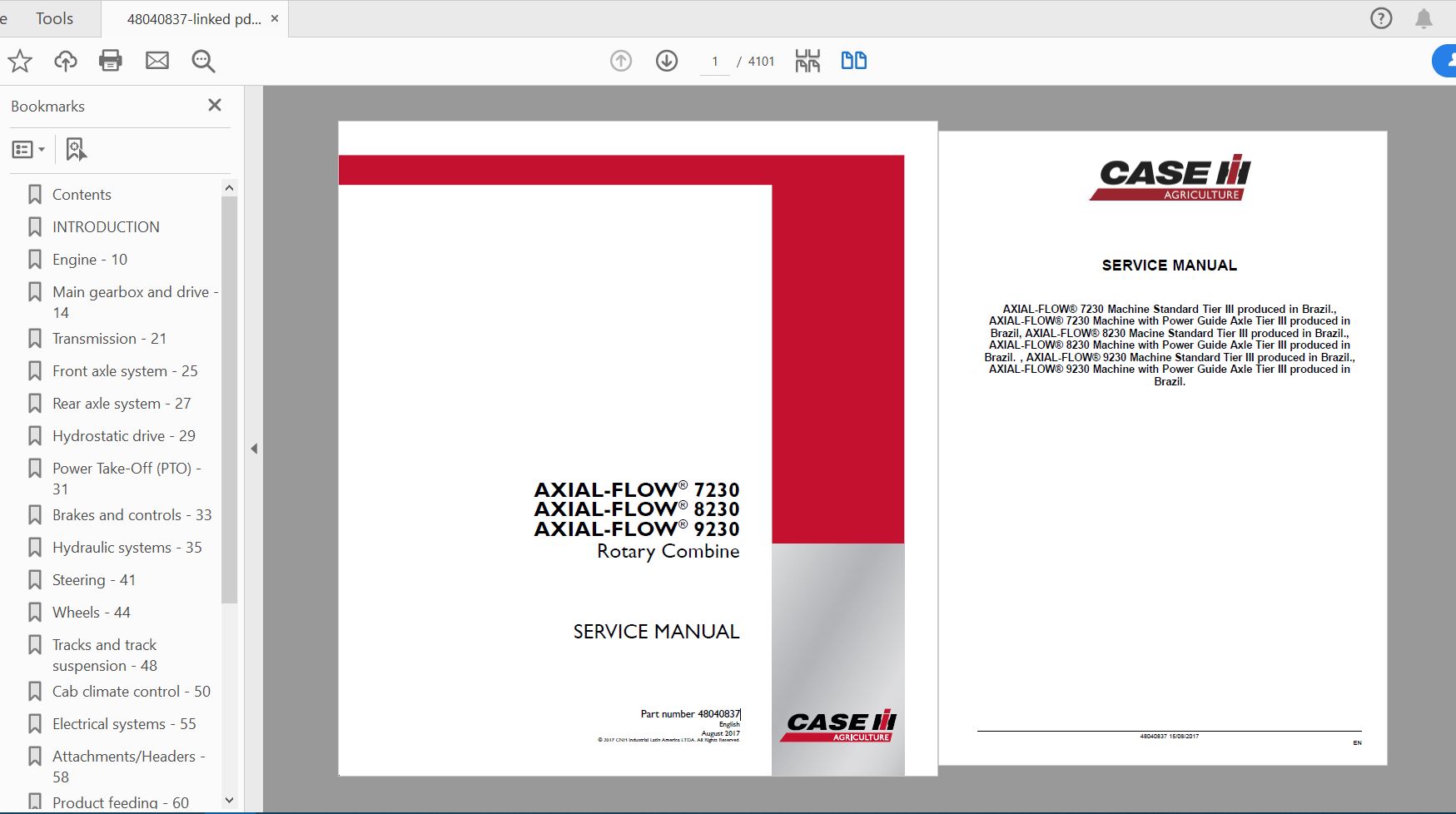Click the SERVICE MANUAL heading on right page

tap(1169, 266)
